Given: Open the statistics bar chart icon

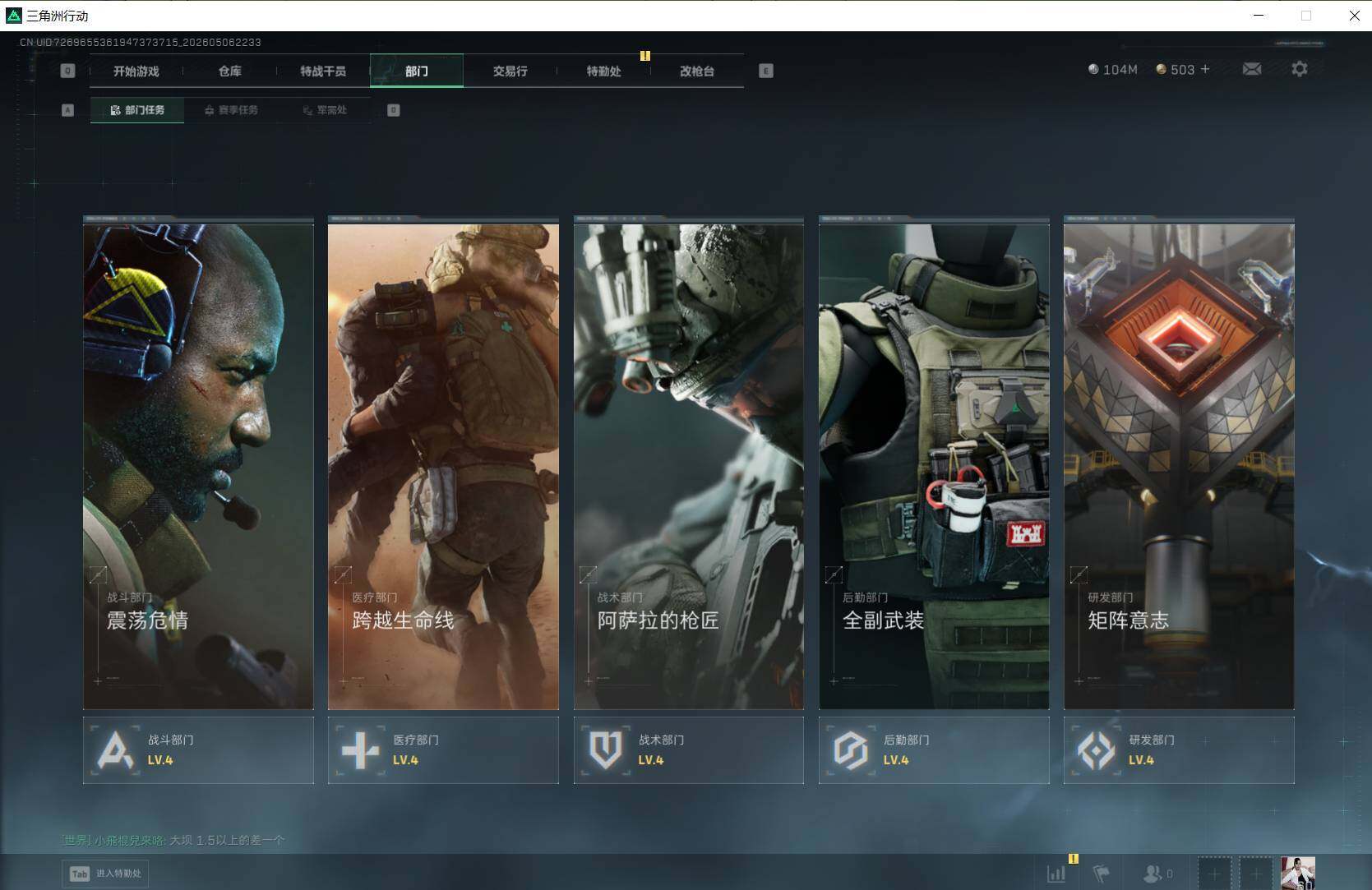Looking at the screenshot, I should 1056,874.
